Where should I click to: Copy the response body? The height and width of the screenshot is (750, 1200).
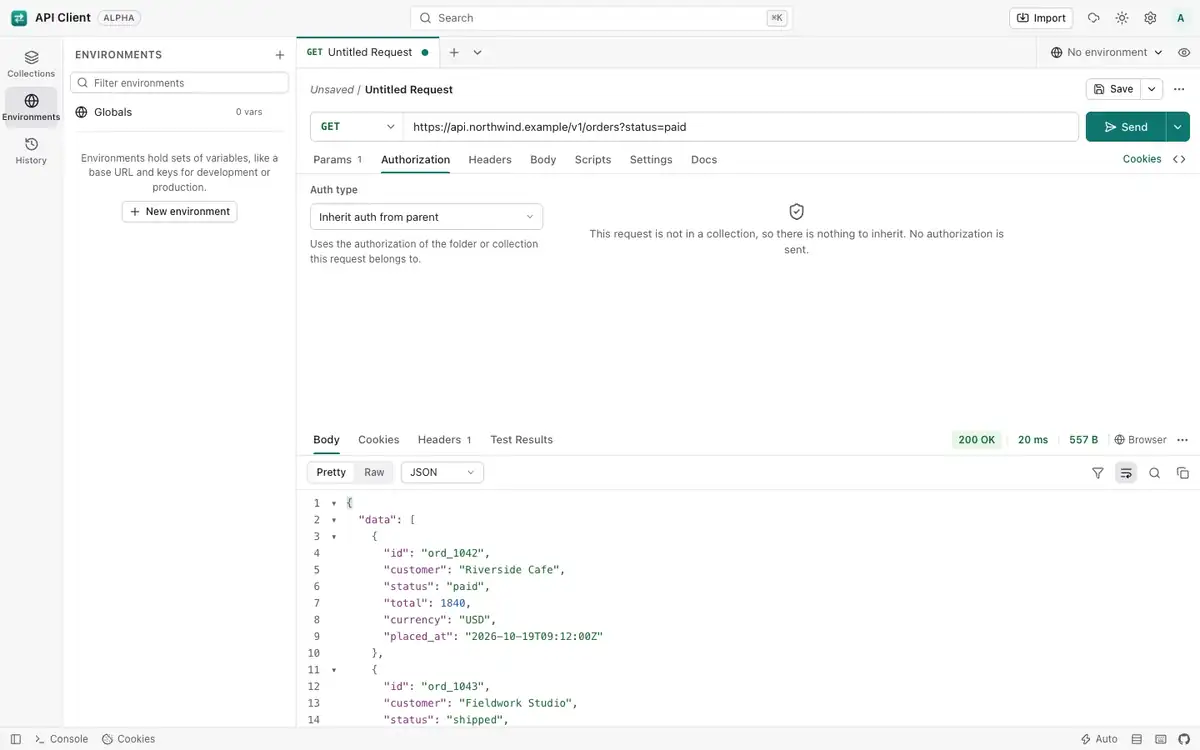point(1182,473)
